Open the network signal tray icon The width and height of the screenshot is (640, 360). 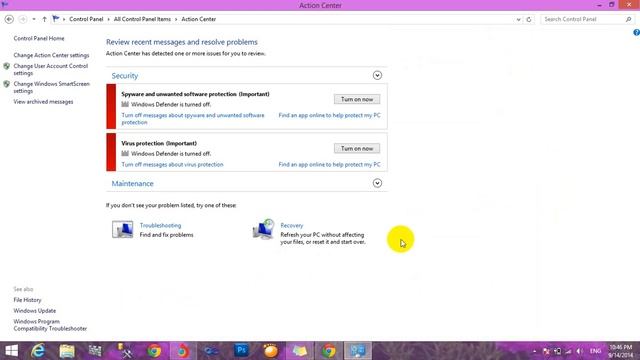point(569,351)
